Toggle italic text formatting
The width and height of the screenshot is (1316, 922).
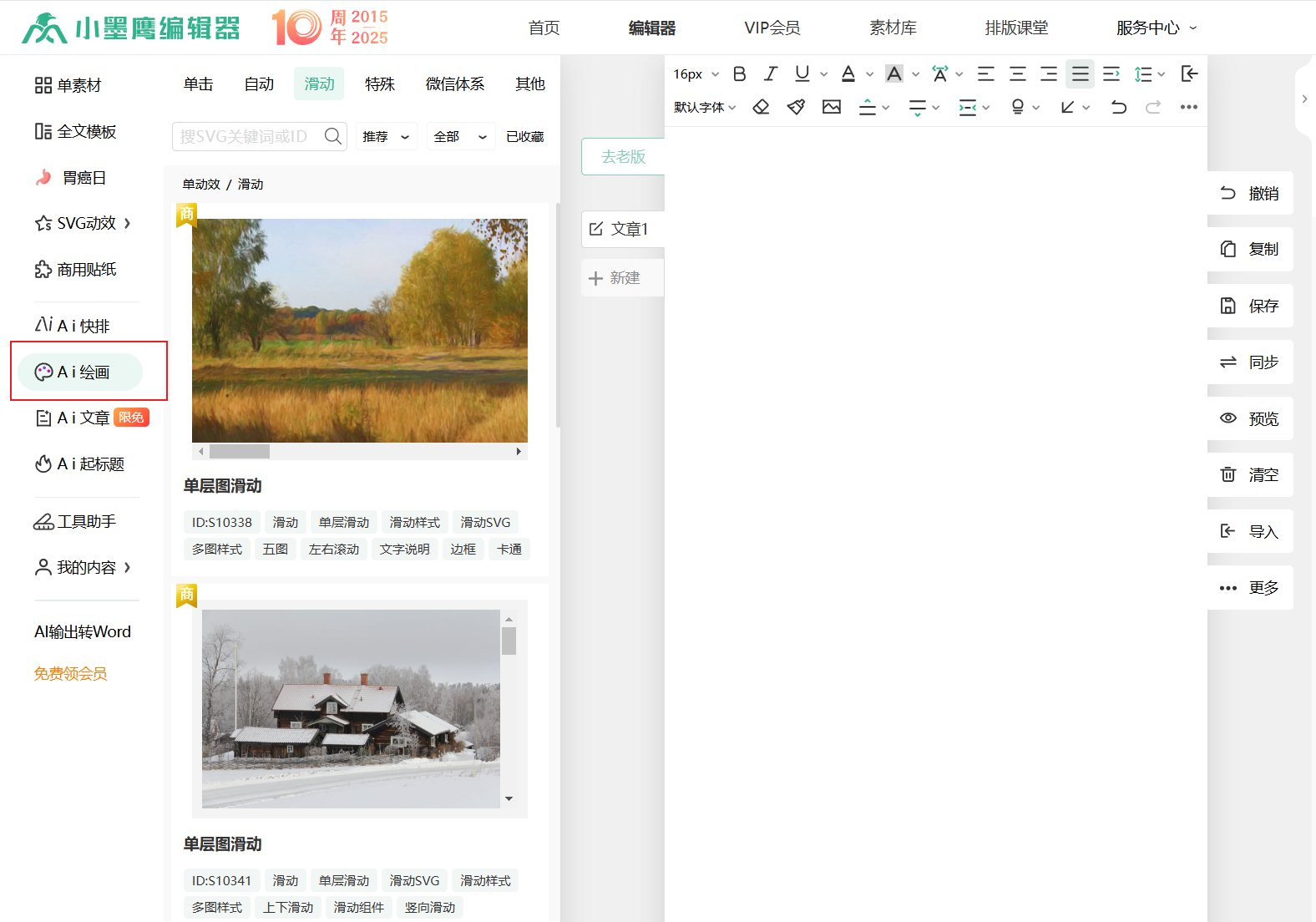point(771,74)
